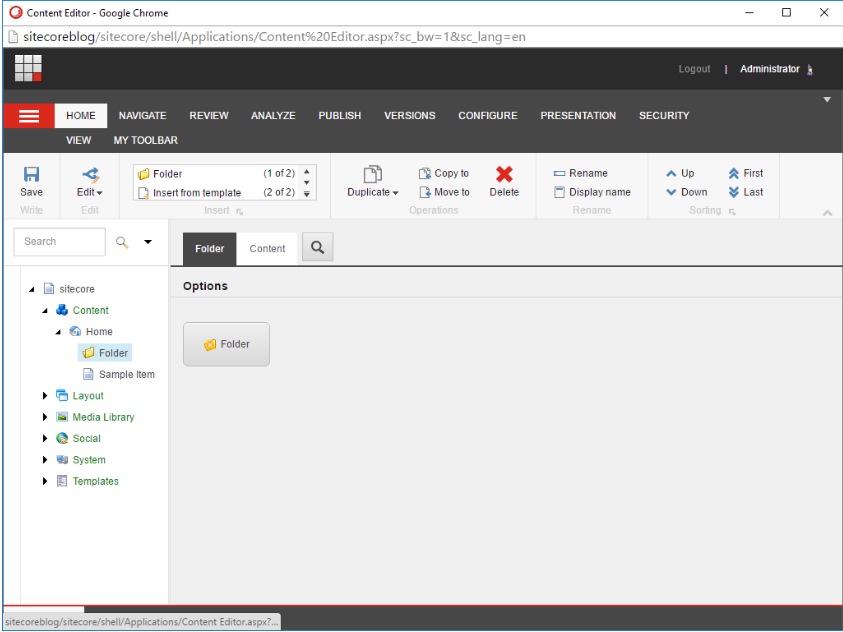Click the Logout link

694,69
